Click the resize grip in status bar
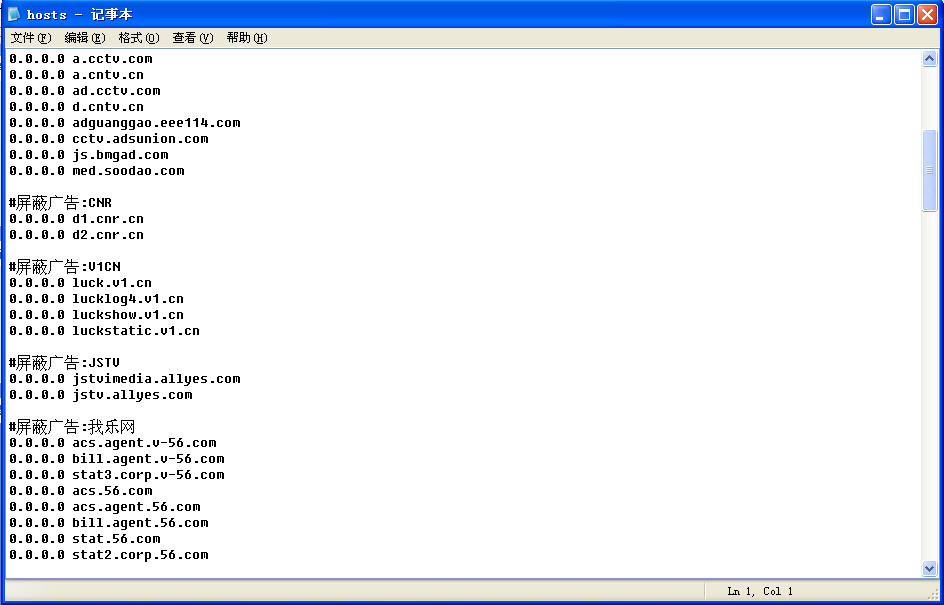 tap(932, 595)
